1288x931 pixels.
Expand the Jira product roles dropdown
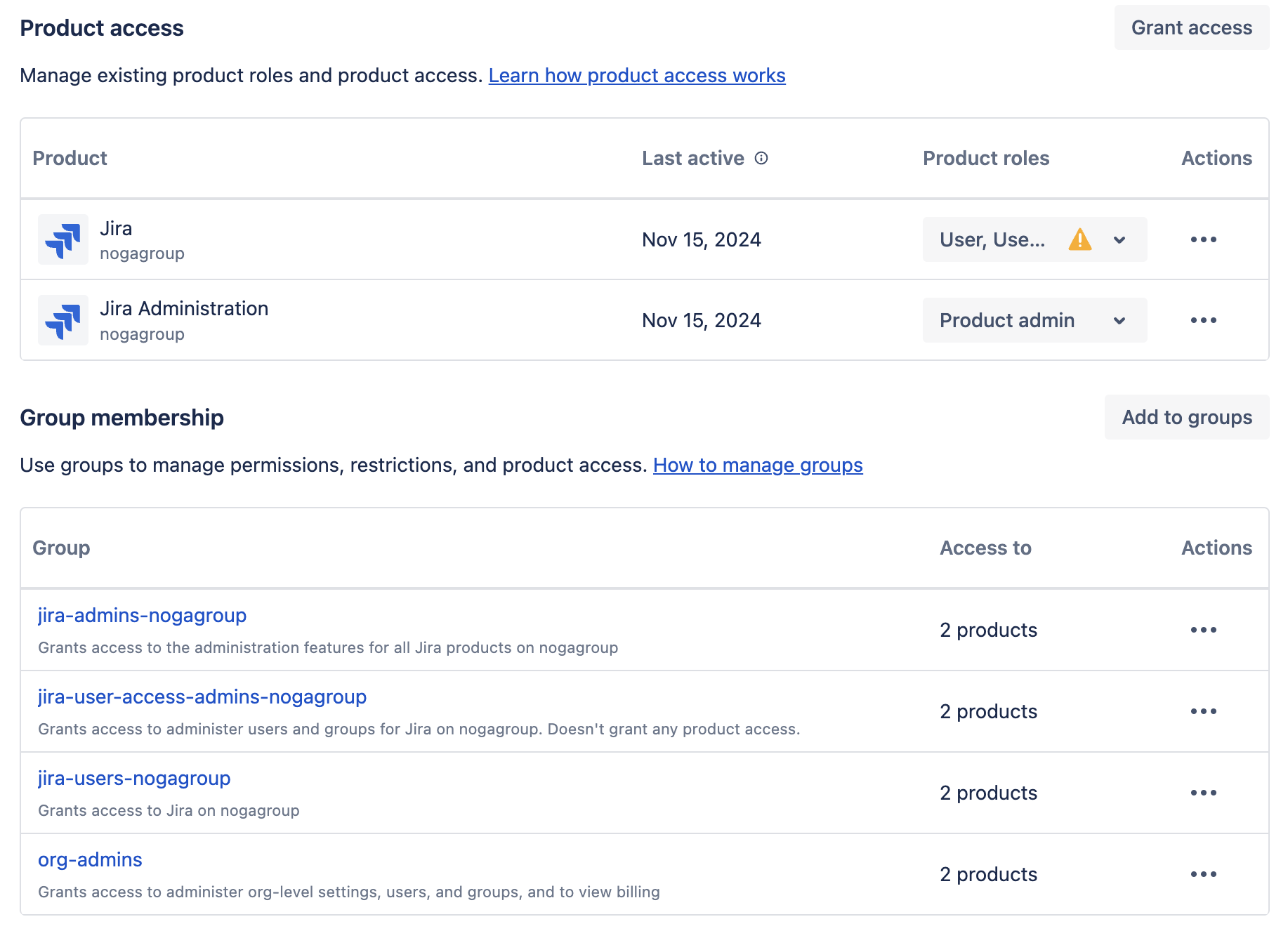1034,239
